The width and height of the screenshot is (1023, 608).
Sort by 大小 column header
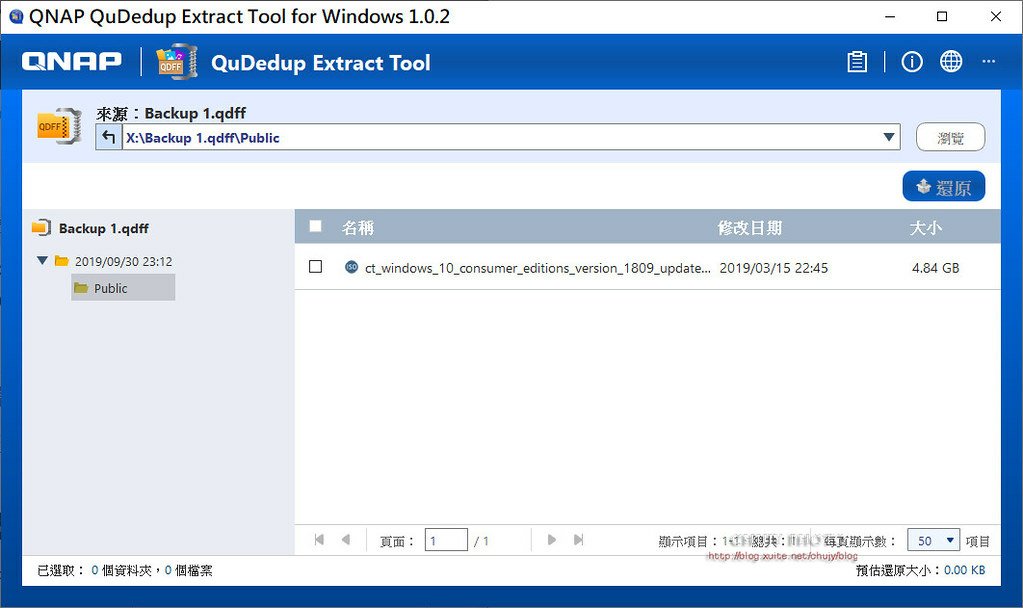pos(926,228)
